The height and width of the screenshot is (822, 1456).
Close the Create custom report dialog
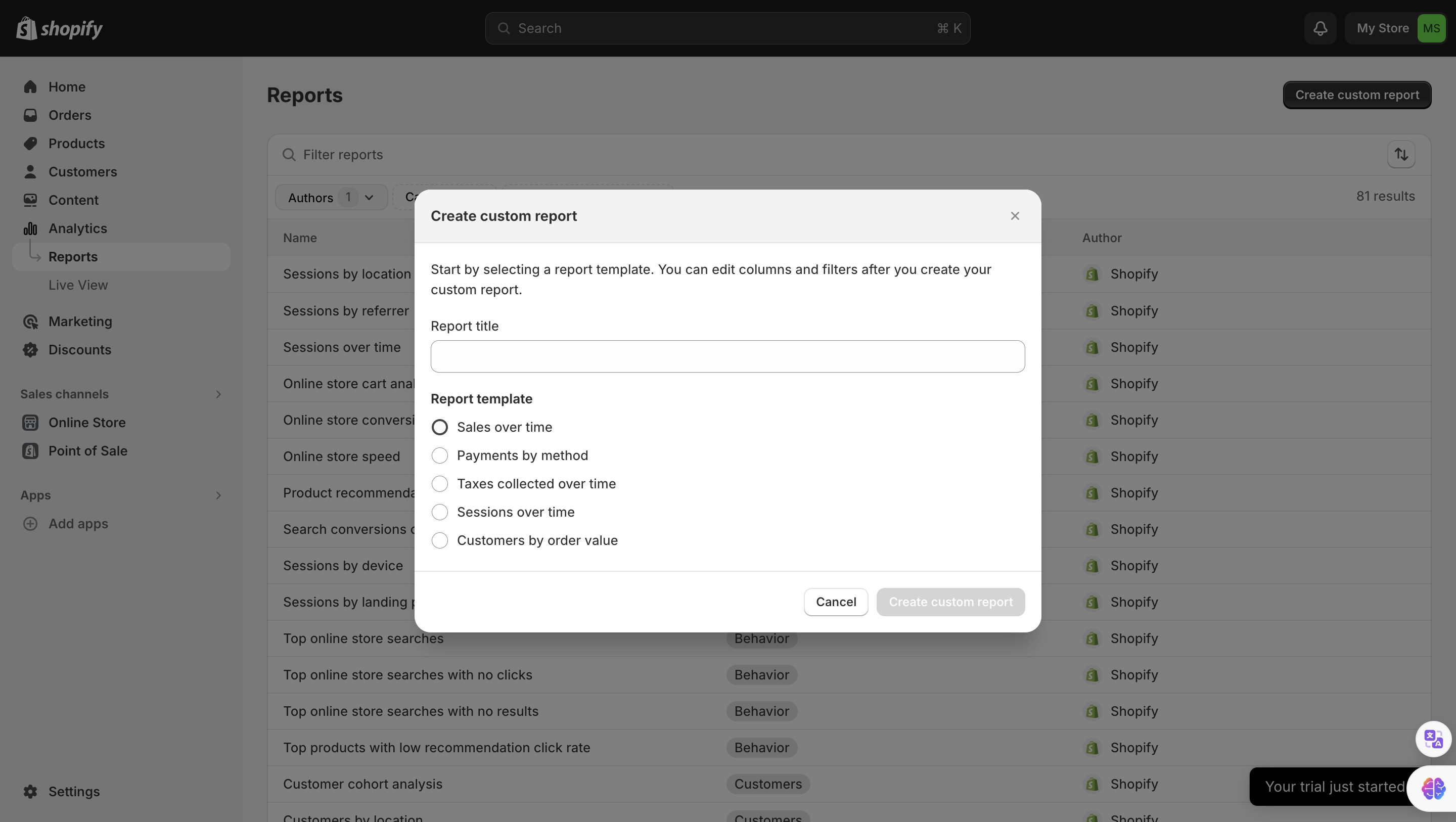coord(1015,216)
